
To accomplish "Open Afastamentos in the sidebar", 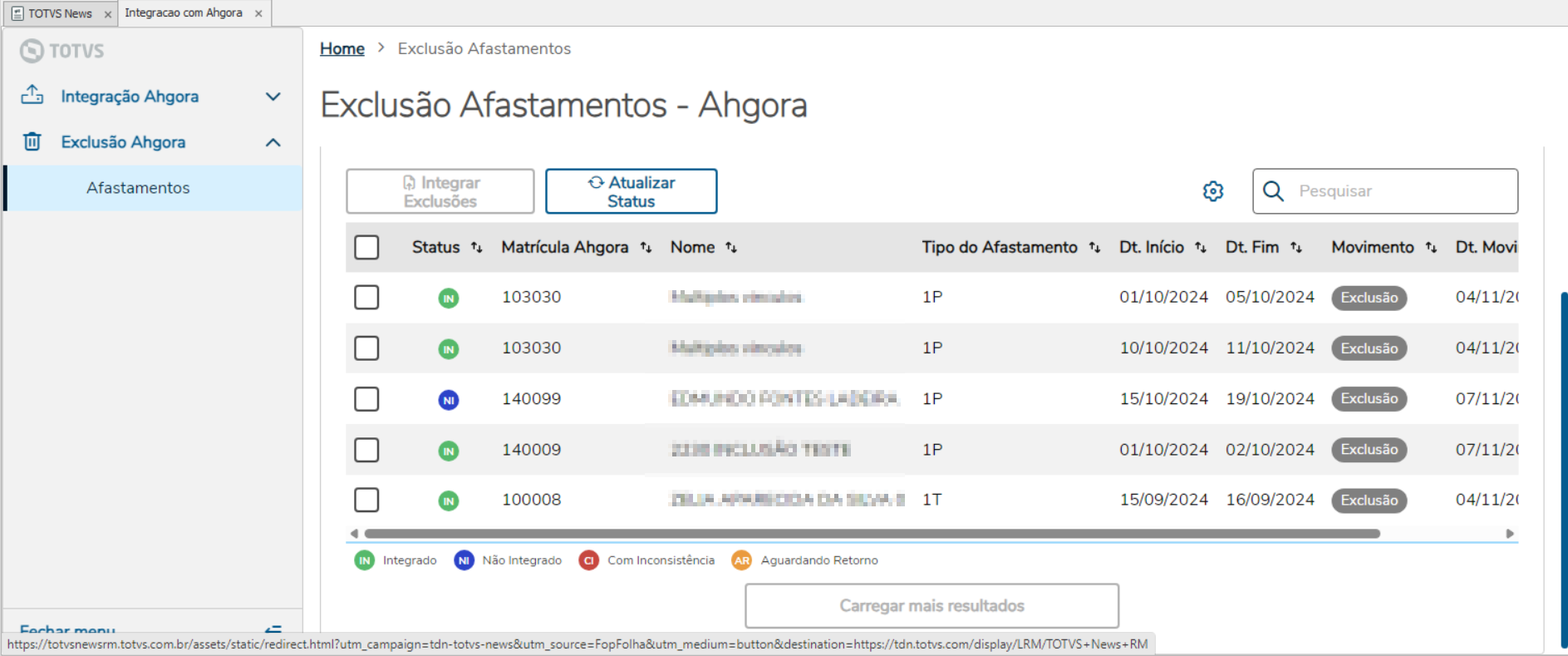I will [x=155, y=188].
